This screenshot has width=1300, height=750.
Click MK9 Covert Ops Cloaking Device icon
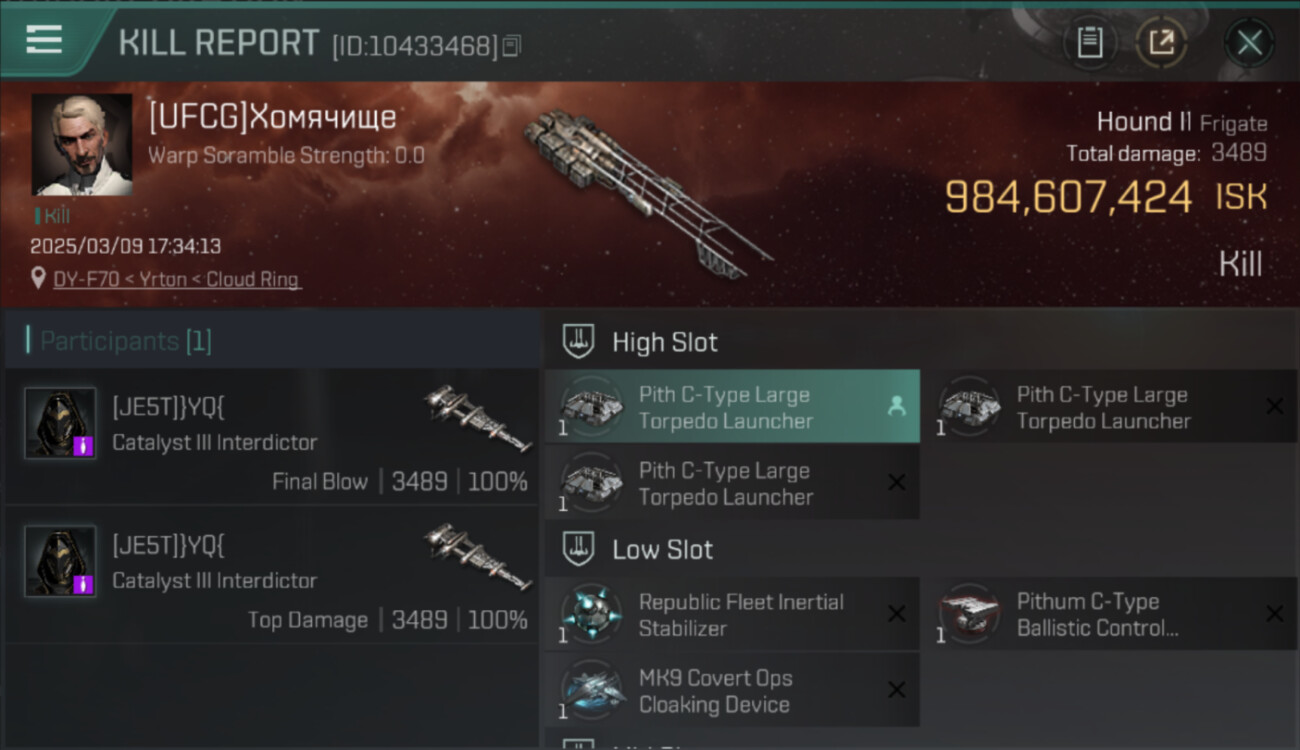click(x=592, y=690)
